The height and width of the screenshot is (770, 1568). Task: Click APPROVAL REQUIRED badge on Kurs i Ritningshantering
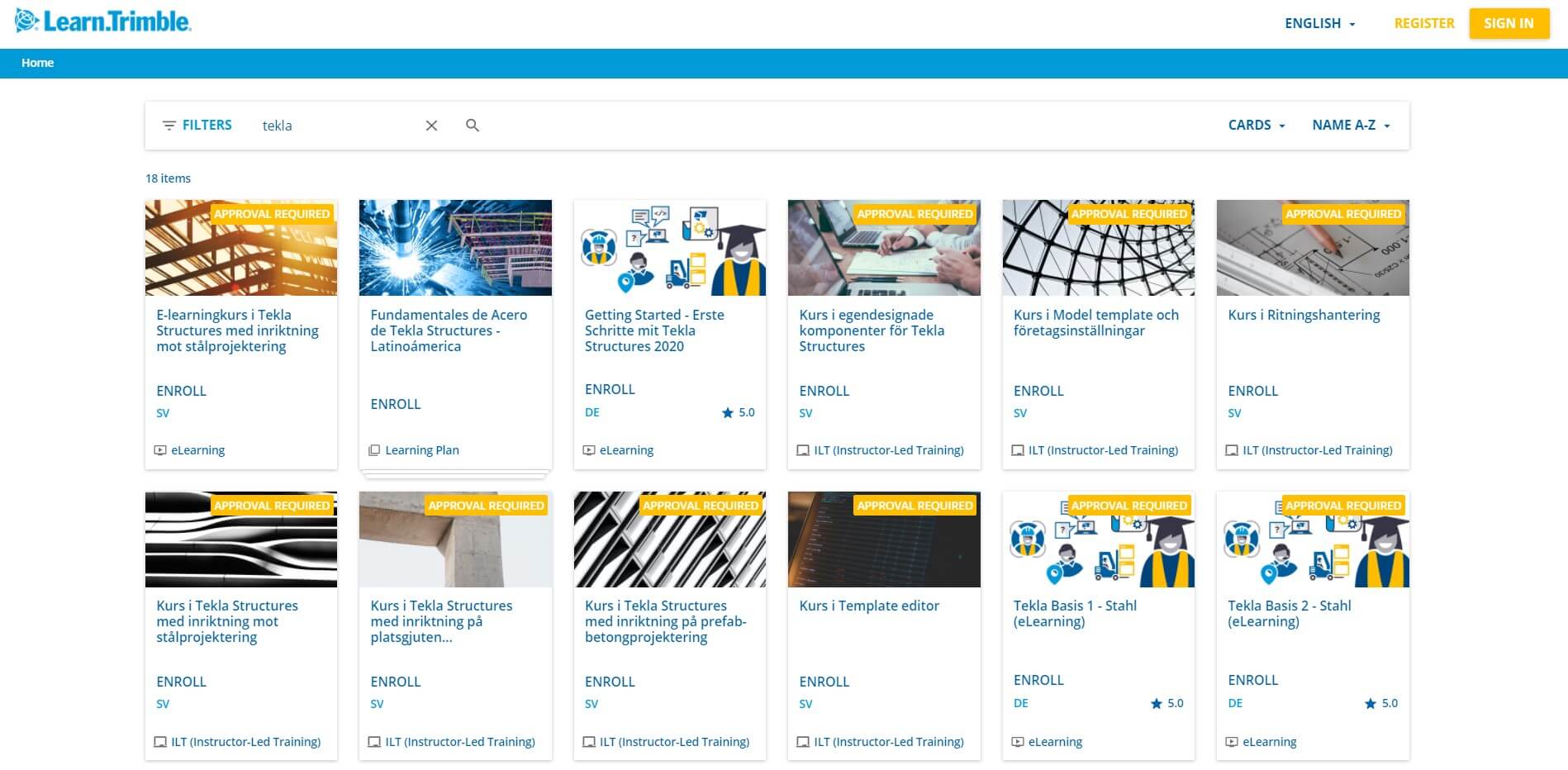tap(1343, 214)
